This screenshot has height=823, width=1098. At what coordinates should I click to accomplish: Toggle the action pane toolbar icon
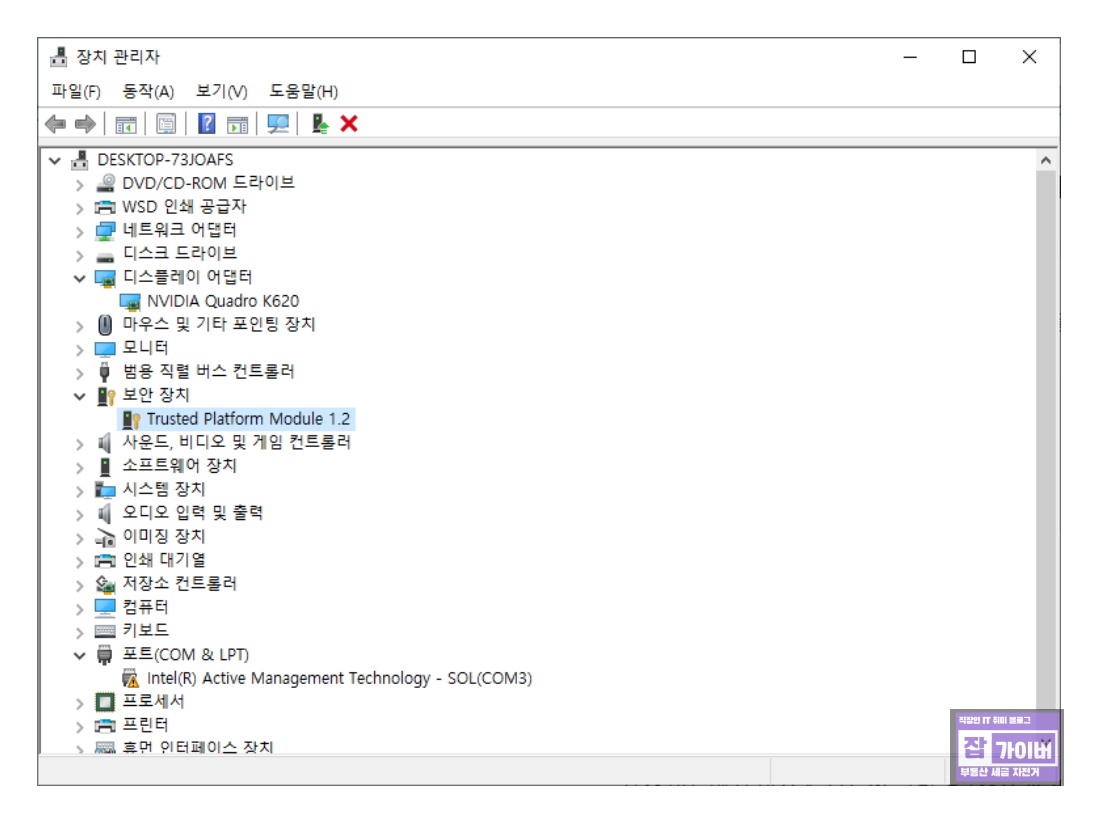coord(237,125)
